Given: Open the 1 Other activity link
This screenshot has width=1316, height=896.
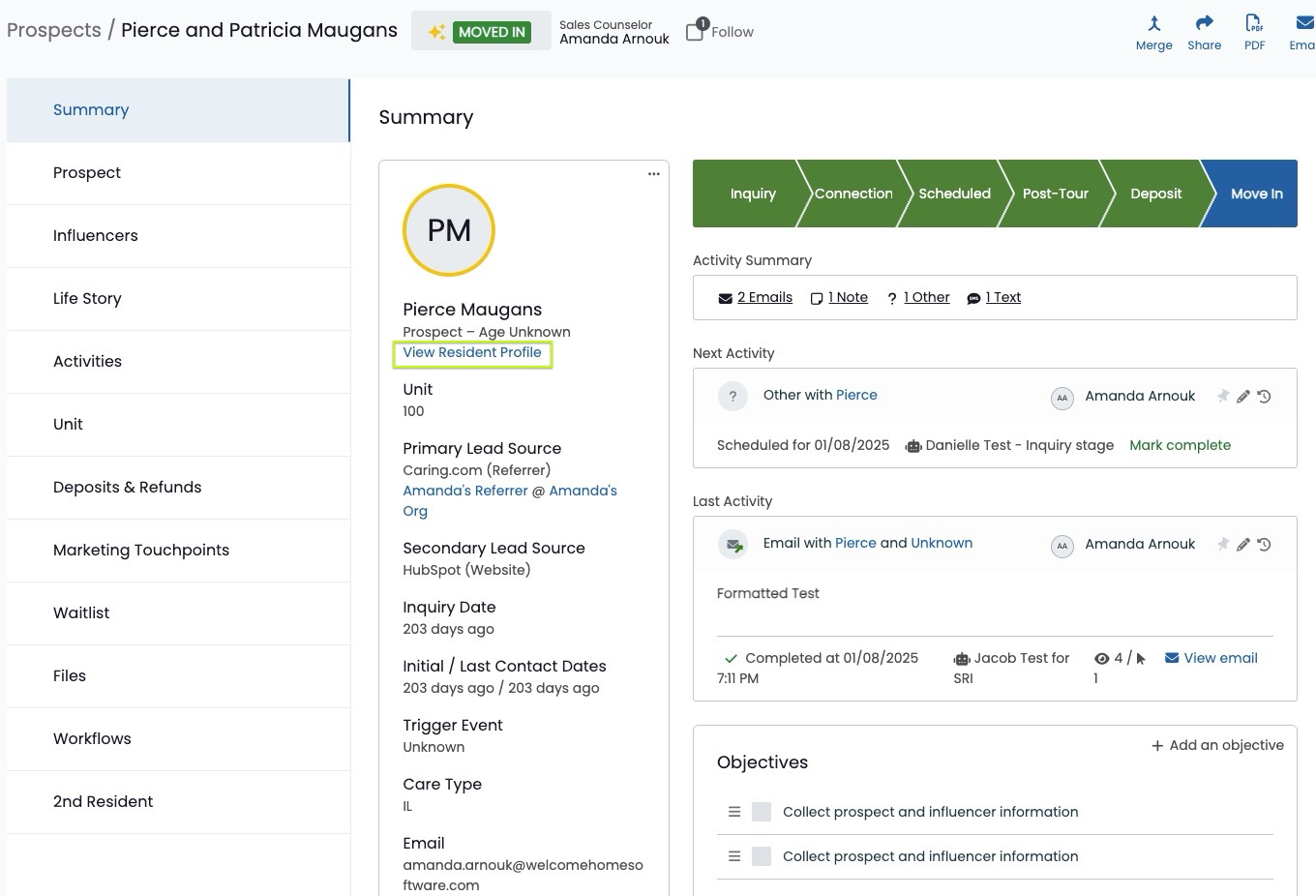Looking at the screenshot, I should (x=926, y=298).
